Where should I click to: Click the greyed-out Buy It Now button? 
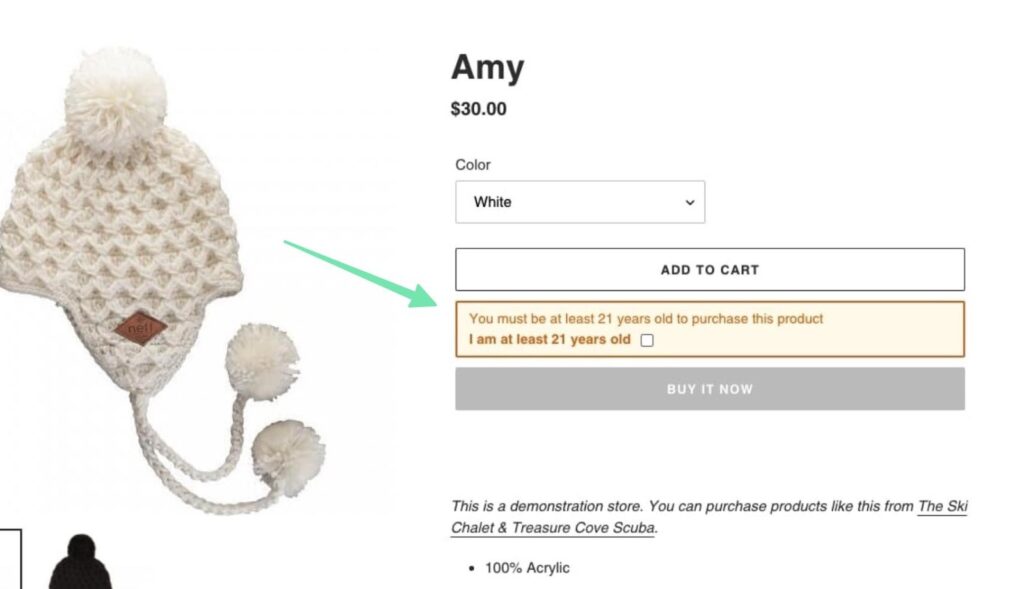709,389
